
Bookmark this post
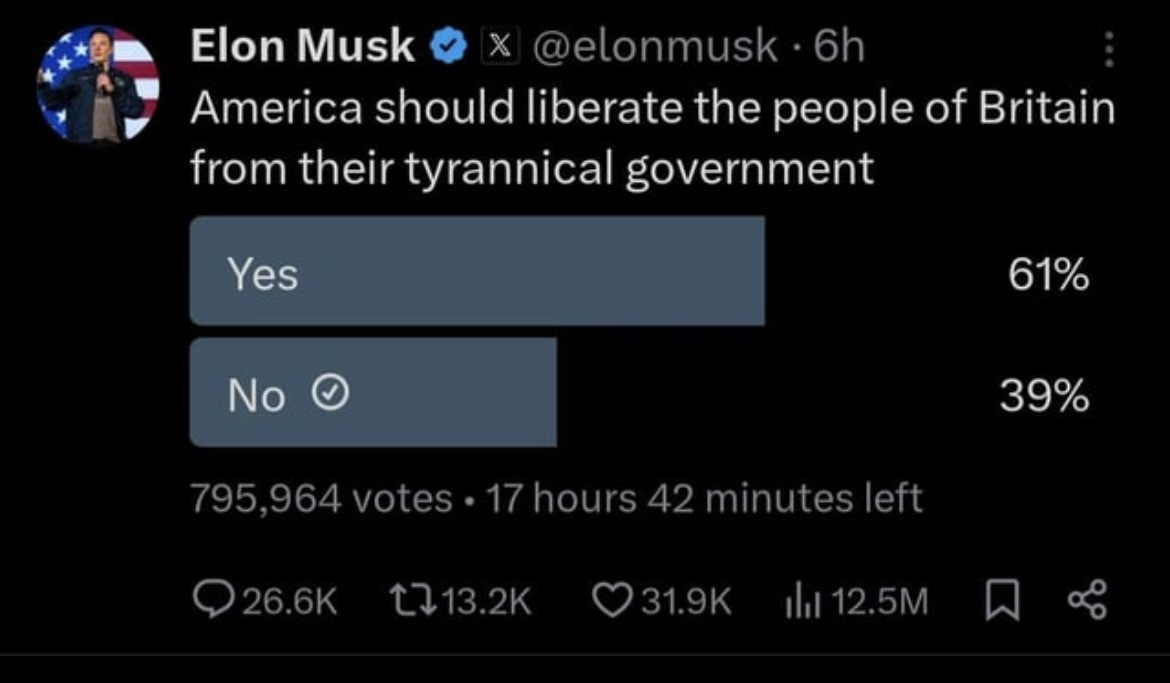[1002, 601]
